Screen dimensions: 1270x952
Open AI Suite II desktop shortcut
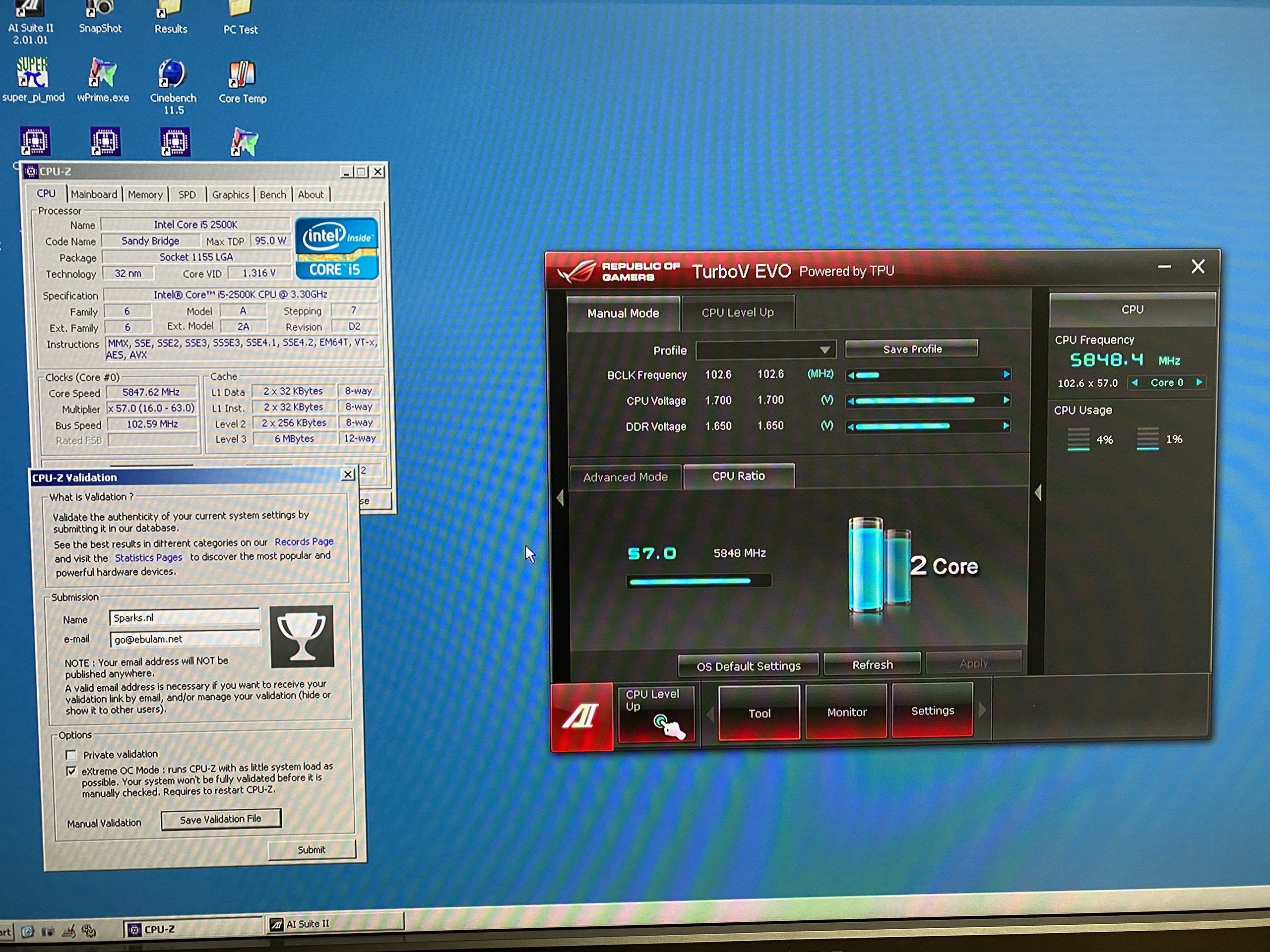click(x=30, y=21)
